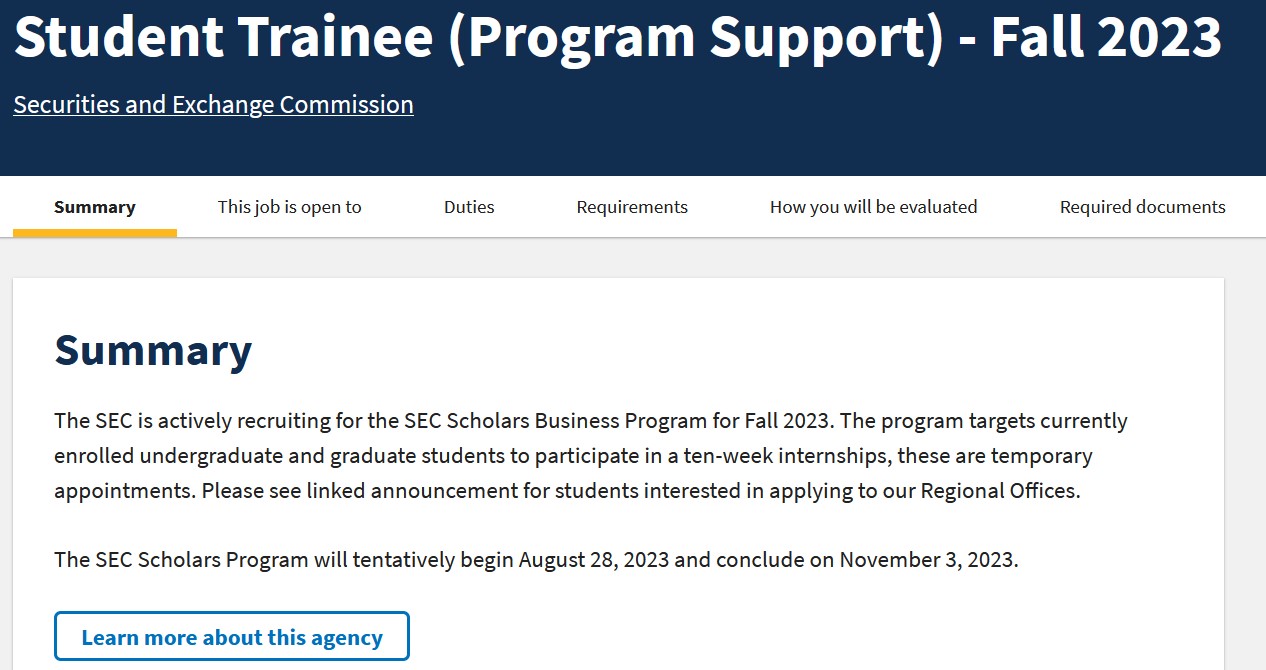Switch to the This job is open to tab

coord(290,207)
